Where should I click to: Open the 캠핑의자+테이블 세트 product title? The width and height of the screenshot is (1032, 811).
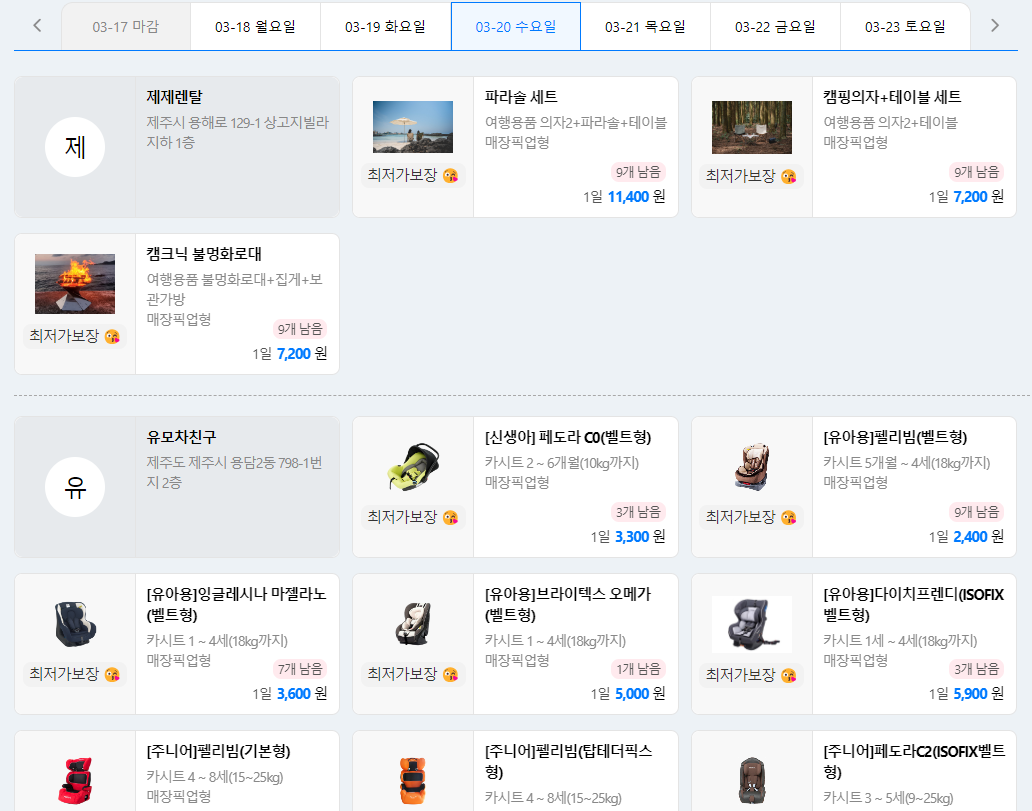coord(892,97)
